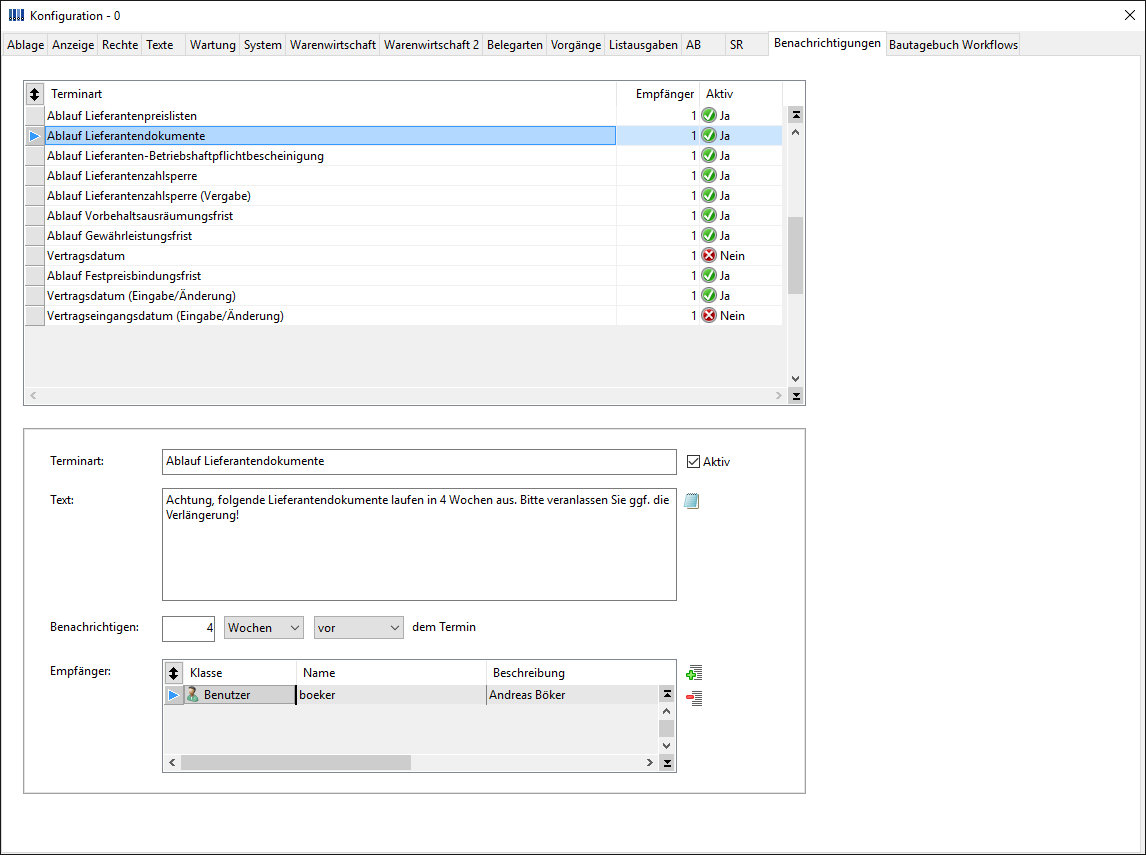Jump to last recipient entry button
The width and height of the screenshot is (1146, 855).
click(667, 763)
